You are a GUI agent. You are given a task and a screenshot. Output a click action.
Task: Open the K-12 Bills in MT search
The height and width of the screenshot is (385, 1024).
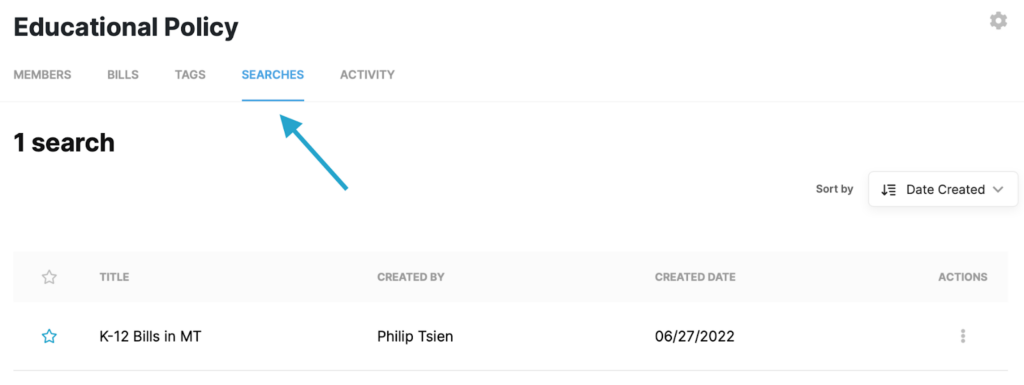click(x=150, y=337)
